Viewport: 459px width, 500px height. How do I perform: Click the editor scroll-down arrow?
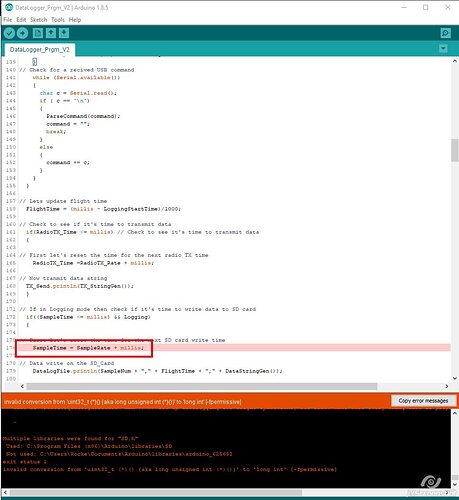coord(455,378)
